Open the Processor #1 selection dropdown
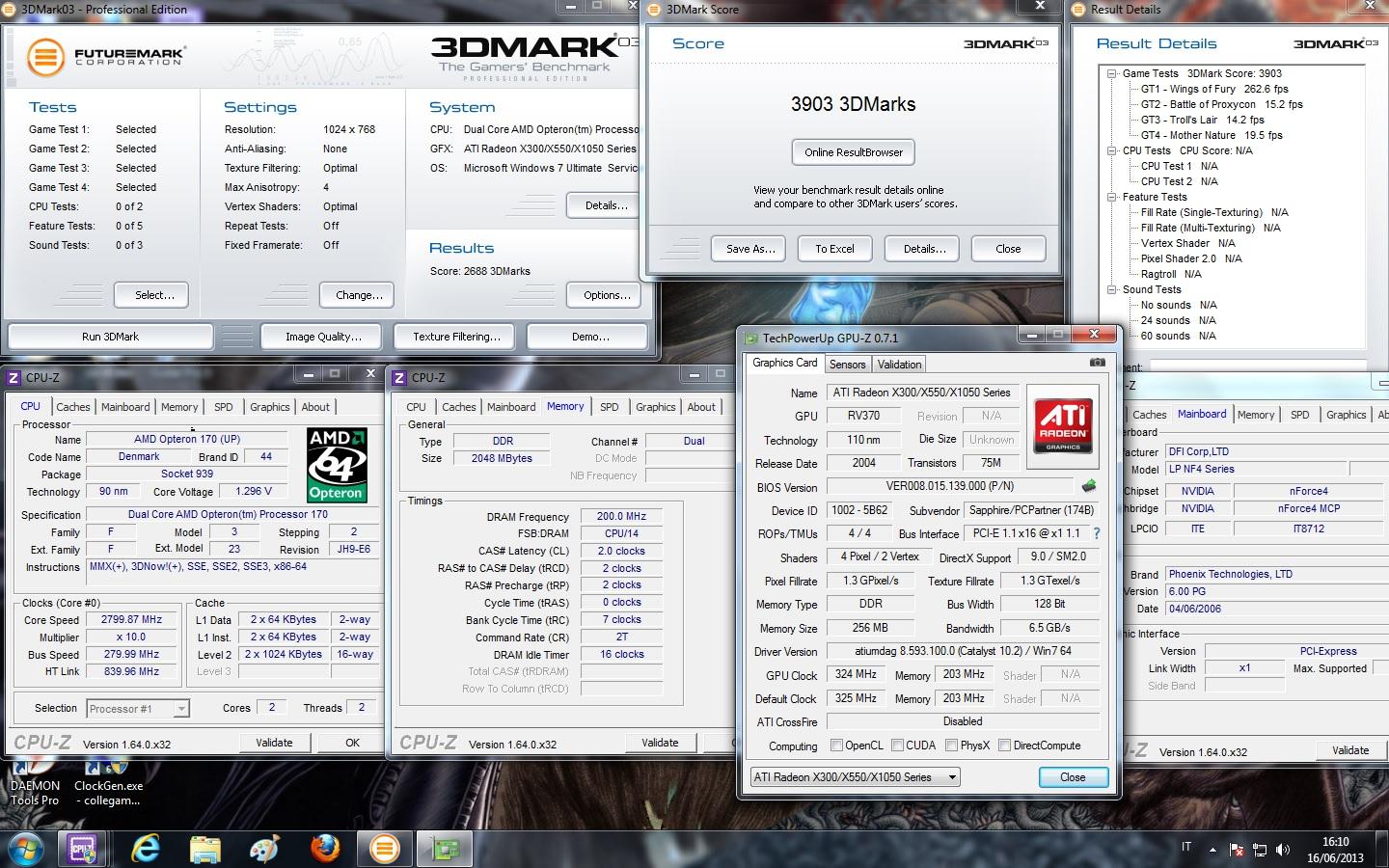This screenshot has height=868, width=1389. point(138,708)
